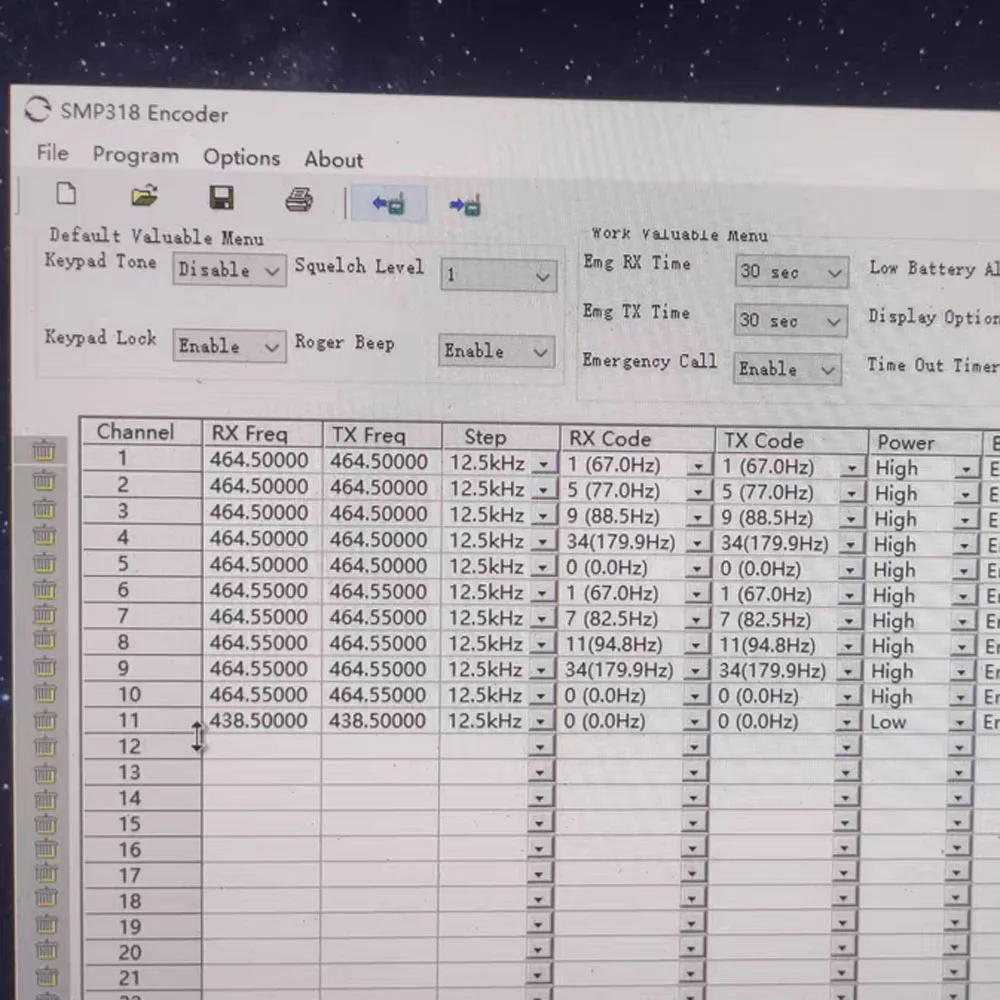Click the trash icon beside channel 2

[x=44, y=480]
